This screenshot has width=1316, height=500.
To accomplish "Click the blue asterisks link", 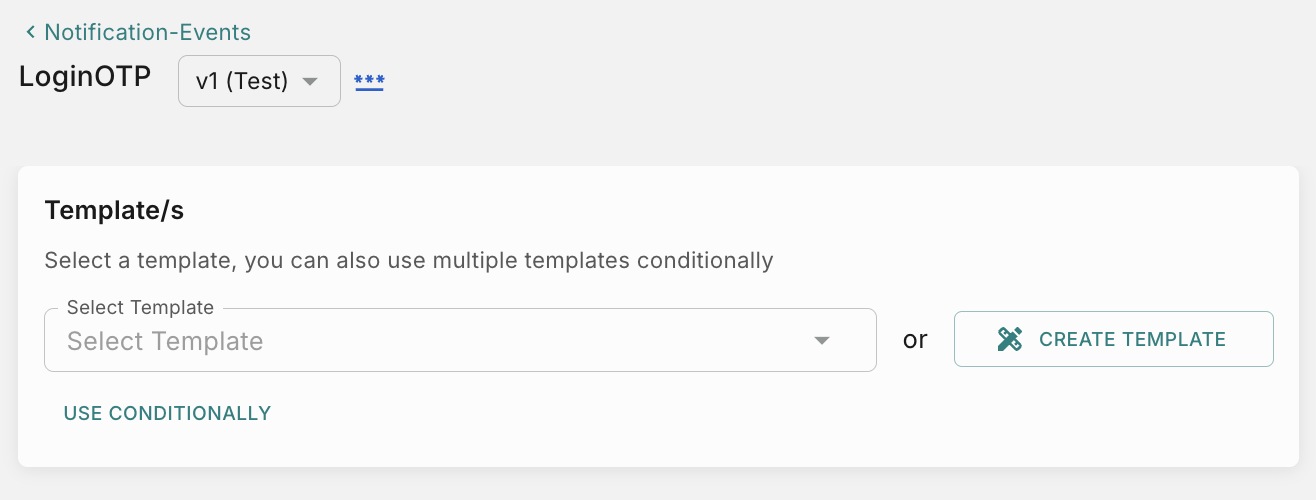I will pyautogui.click(x=369, y=82).
